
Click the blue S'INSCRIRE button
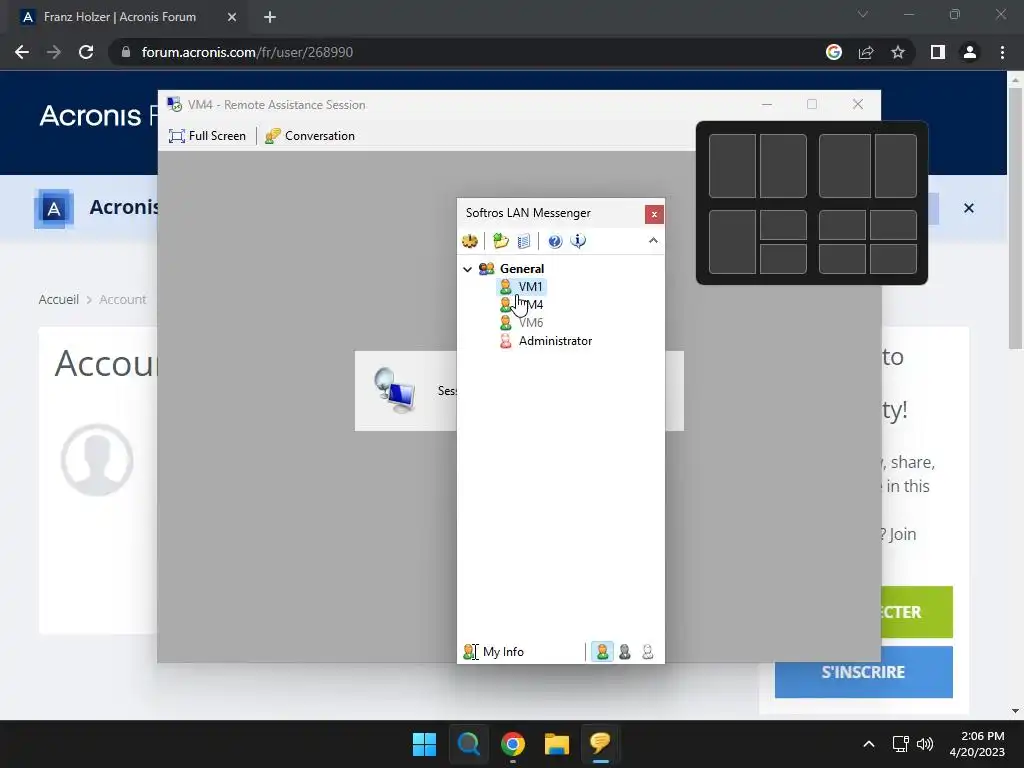(863, 672)
